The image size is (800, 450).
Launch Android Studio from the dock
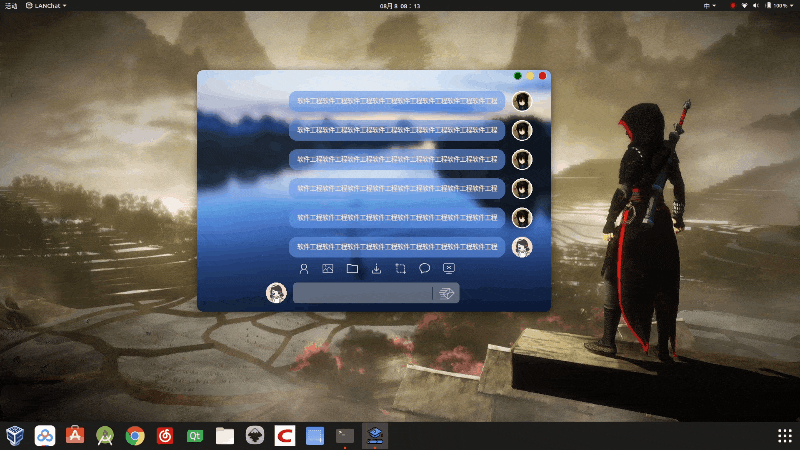coord(105,436)
